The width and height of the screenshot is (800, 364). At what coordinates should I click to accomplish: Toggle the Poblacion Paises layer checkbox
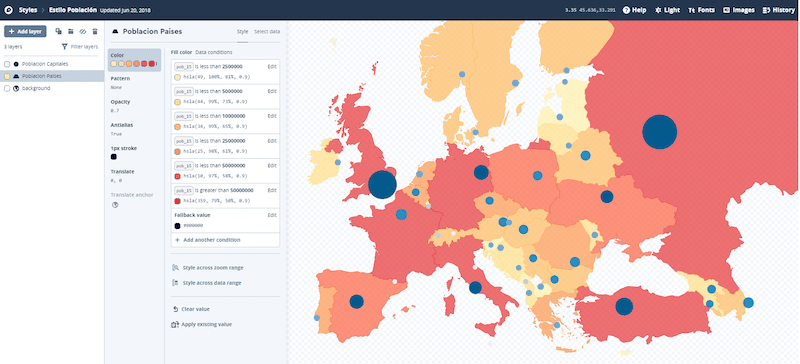pyautogui.click(x=7, y=76)
